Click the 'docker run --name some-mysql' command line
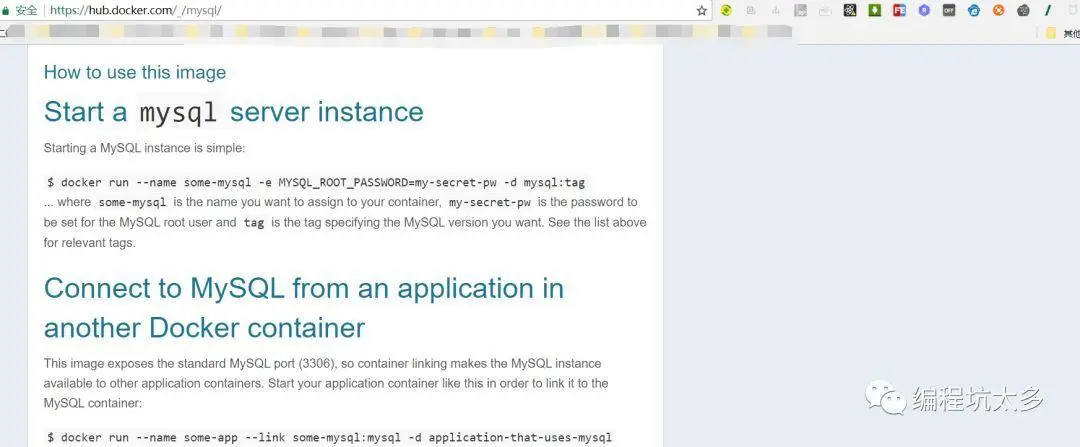This screenshot has height=447, width=1080. [x=316, y=183]
